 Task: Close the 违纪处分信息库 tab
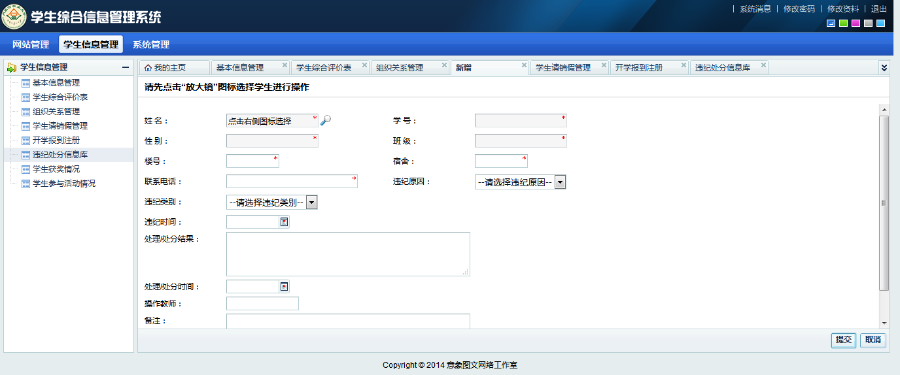(763, 65)
